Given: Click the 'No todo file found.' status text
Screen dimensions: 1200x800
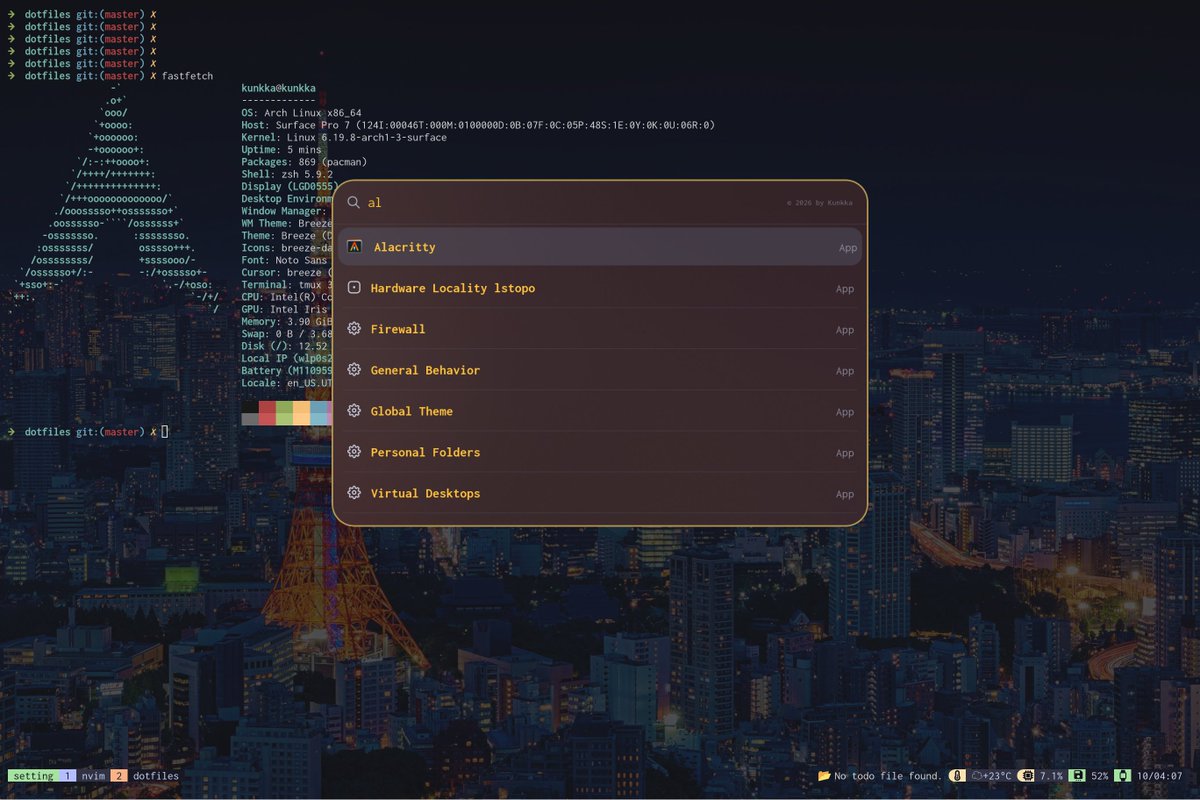Looking at the screenshot, I should coord(888,776).
